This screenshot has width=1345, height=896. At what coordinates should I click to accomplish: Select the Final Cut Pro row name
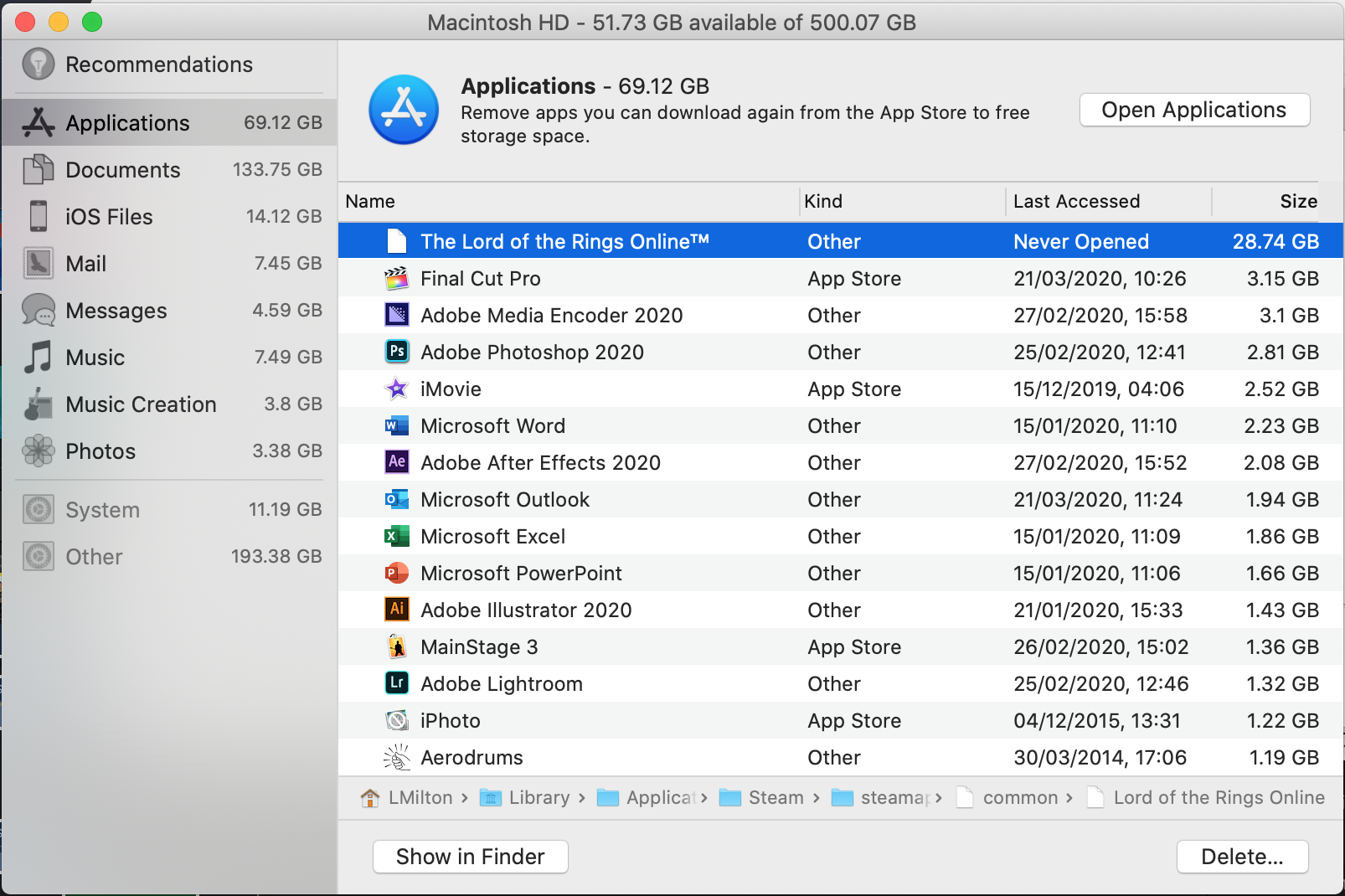[x=481, y=278]
